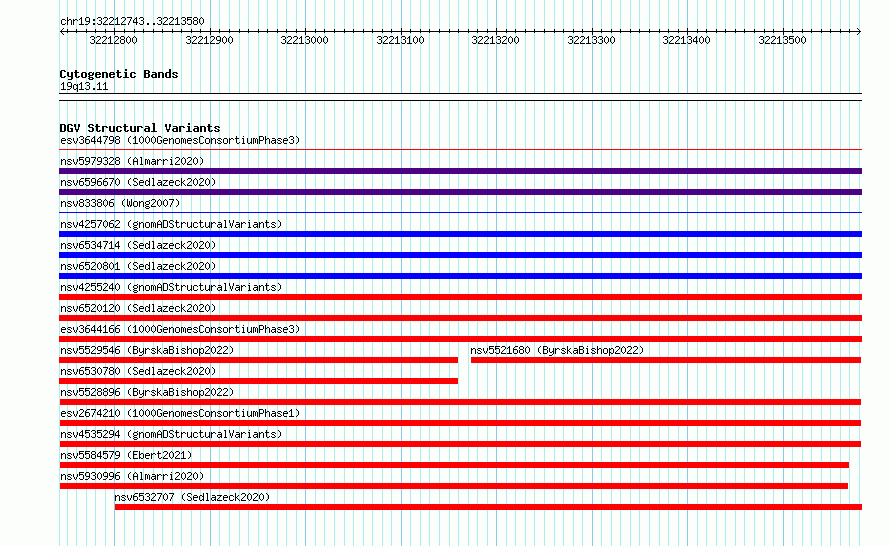Click the thin red line under esv3644798

pyautogui.click(x=460, y=150)
